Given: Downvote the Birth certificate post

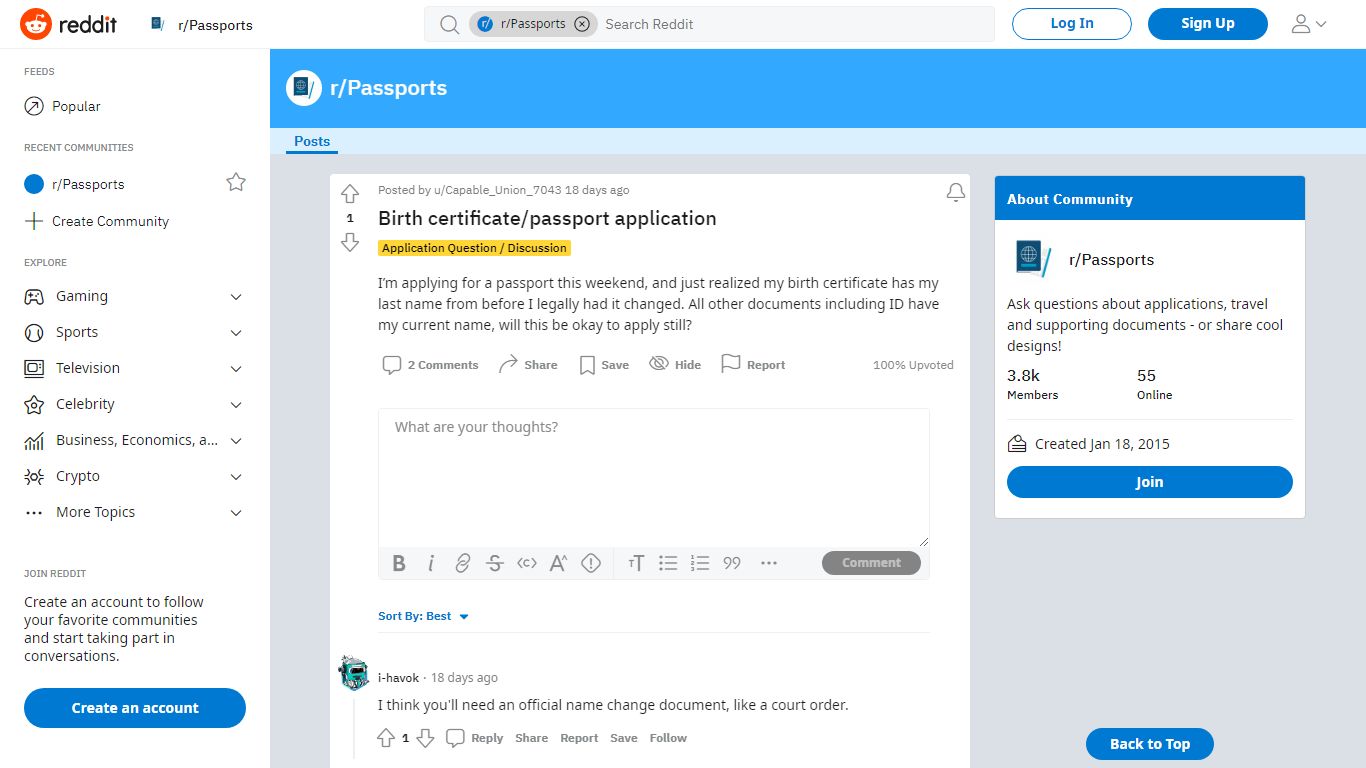Looking at the screenshot, I should coord(350,242).
